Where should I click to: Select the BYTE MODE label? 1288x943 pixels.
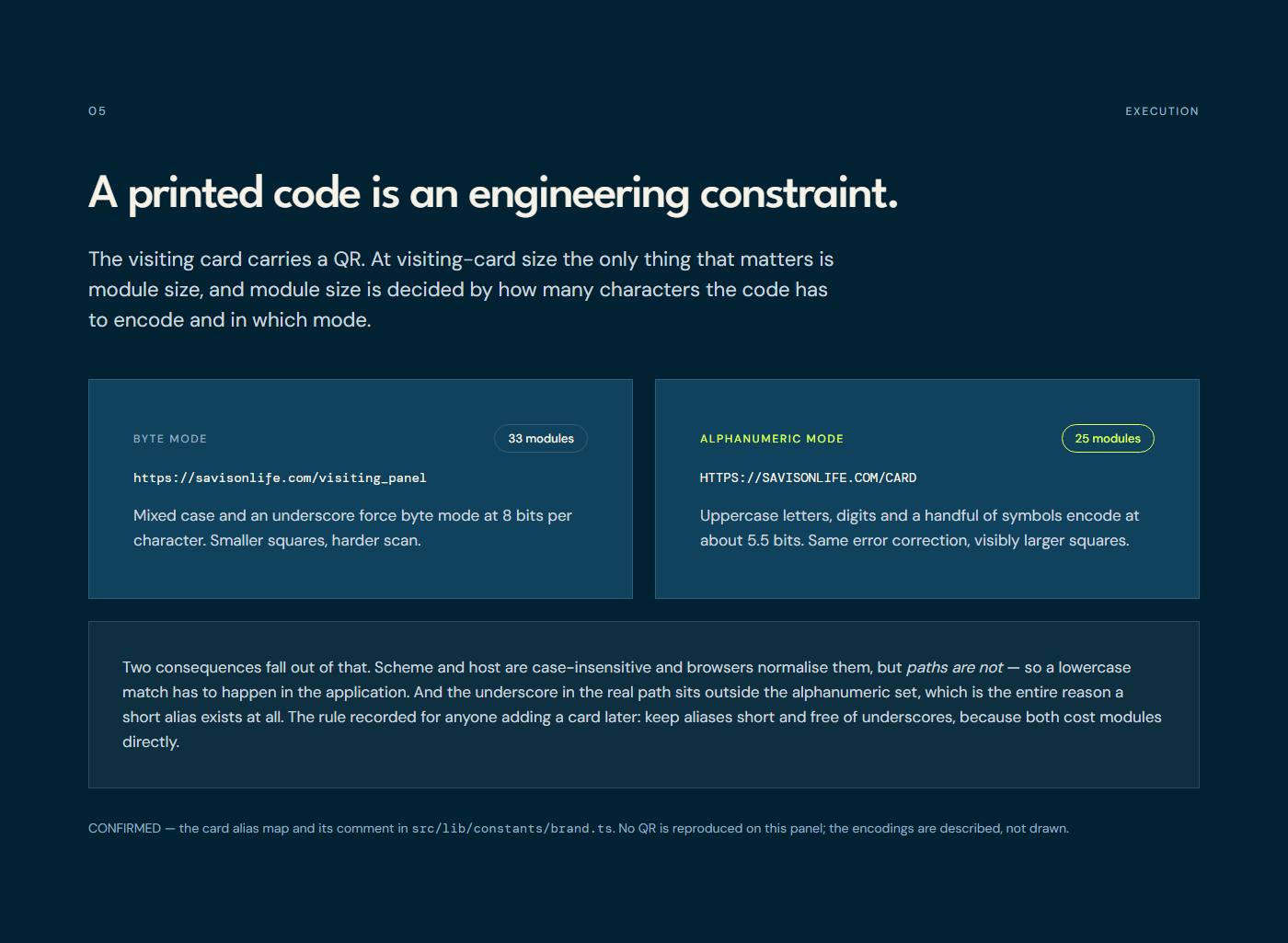(170, 439)
